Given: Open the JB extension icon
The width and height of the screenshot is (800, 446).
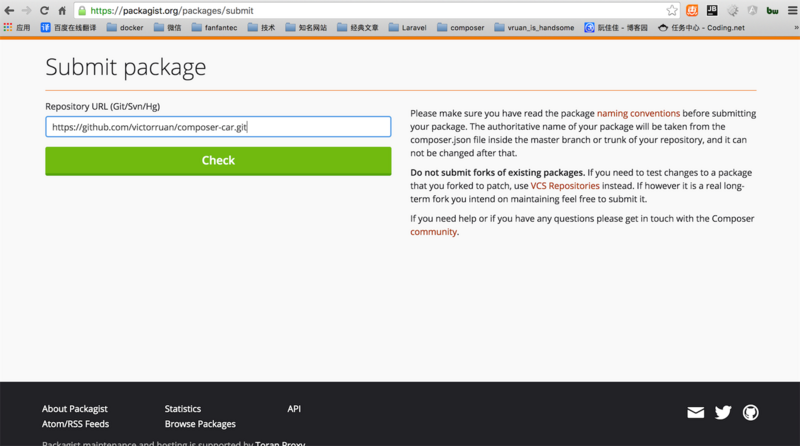Looking at the screenshot, I should 712,10.
